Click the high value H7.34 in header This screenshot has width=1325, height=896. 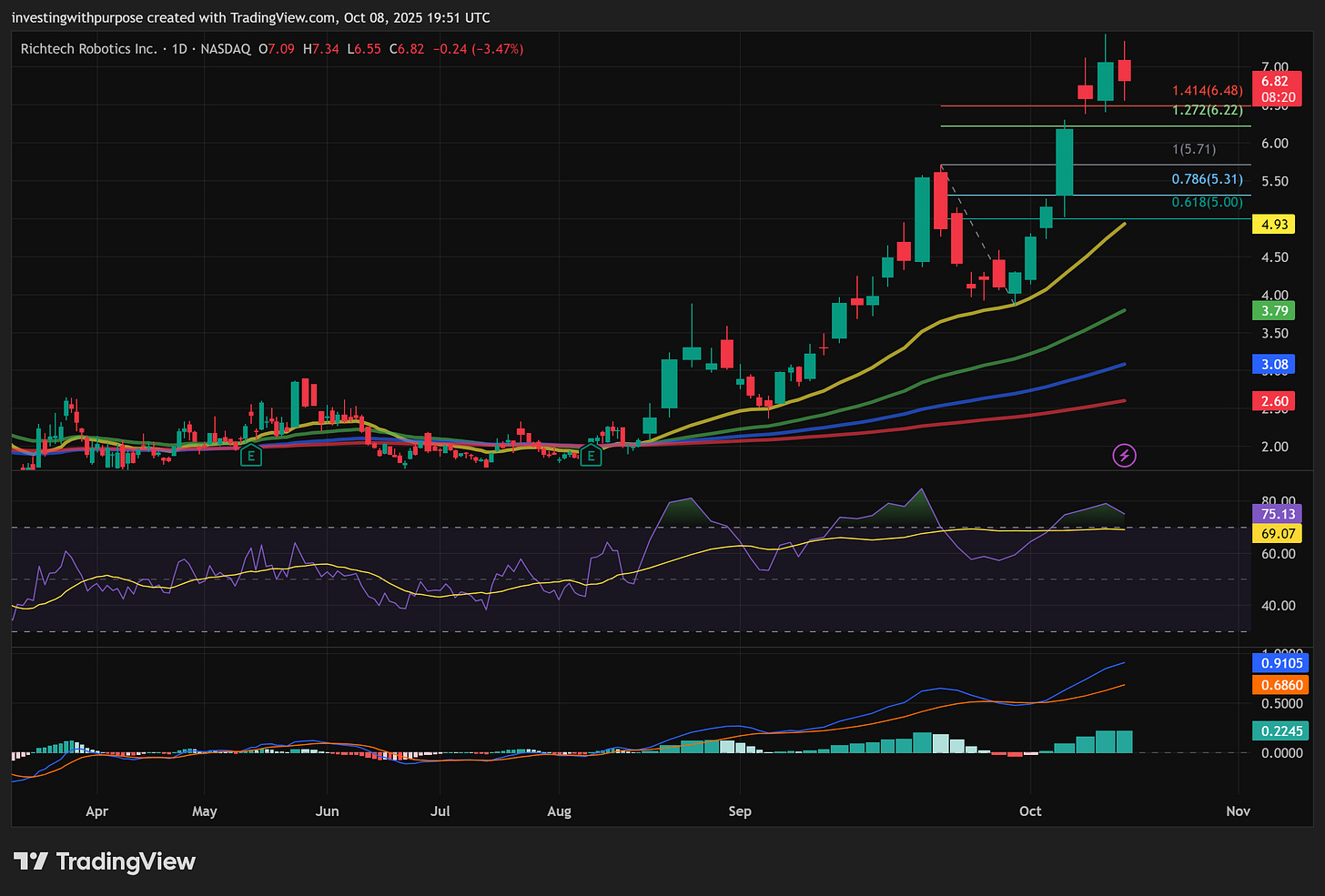tap(321, 49)
